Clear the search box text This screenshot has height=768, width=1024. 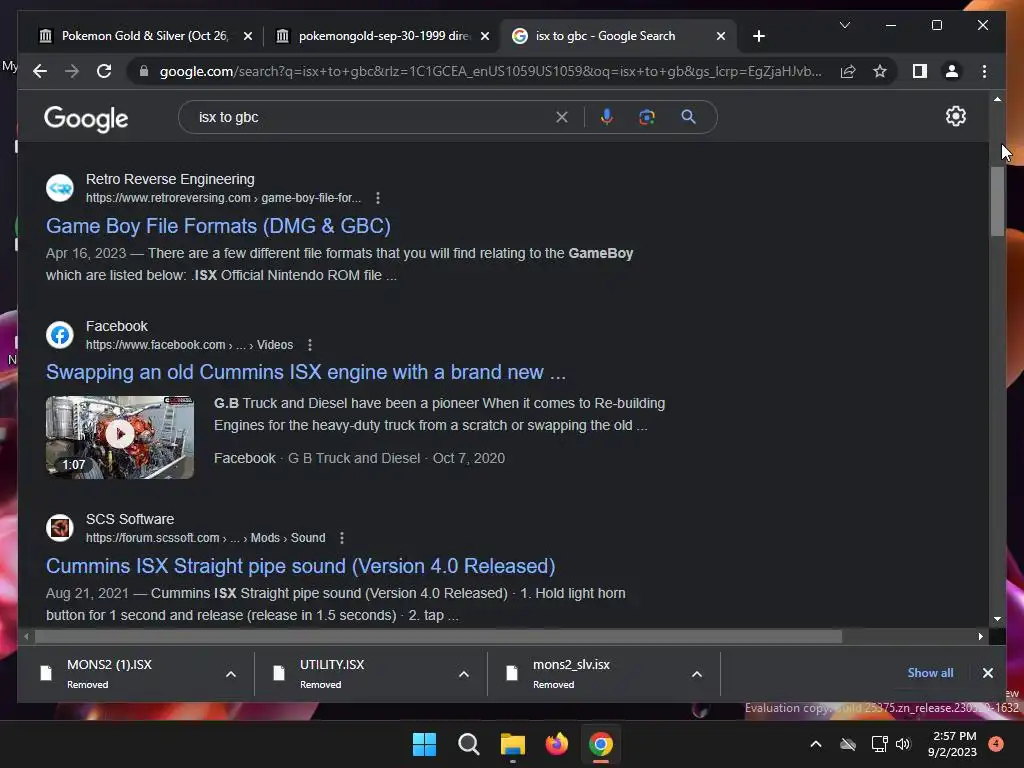562,117
